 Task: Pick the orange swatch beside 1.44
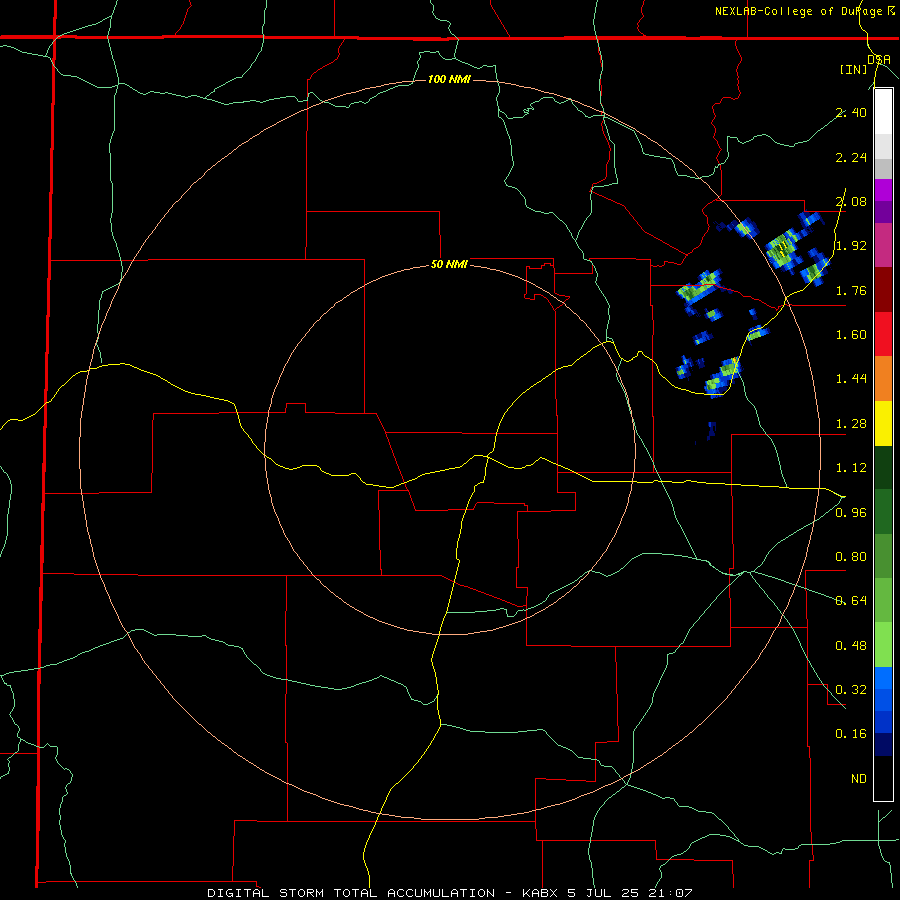coord(883,379)
